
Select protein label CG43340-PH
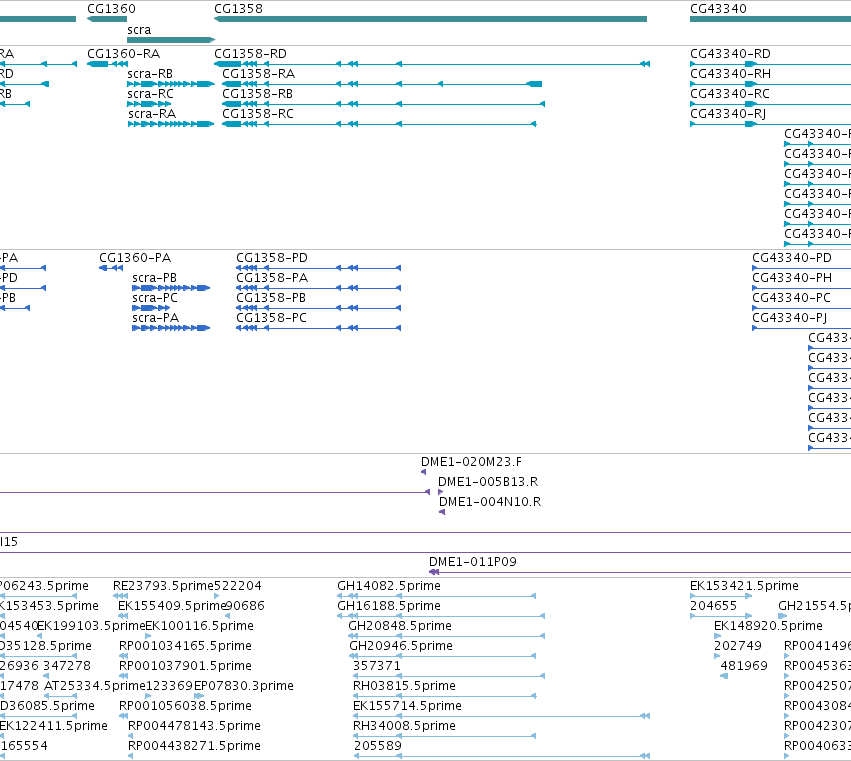(x=792, y=278)
